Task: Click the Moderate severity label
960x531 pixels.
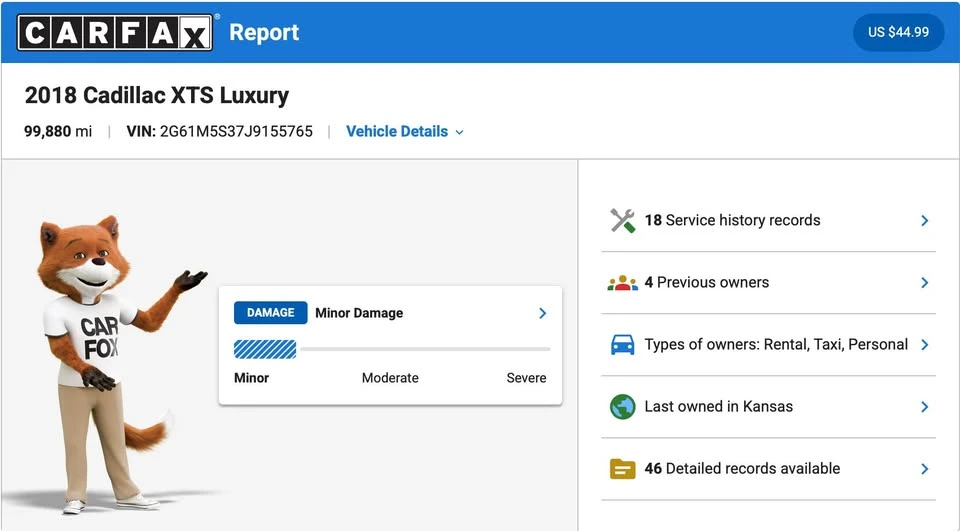Action: 390,378
